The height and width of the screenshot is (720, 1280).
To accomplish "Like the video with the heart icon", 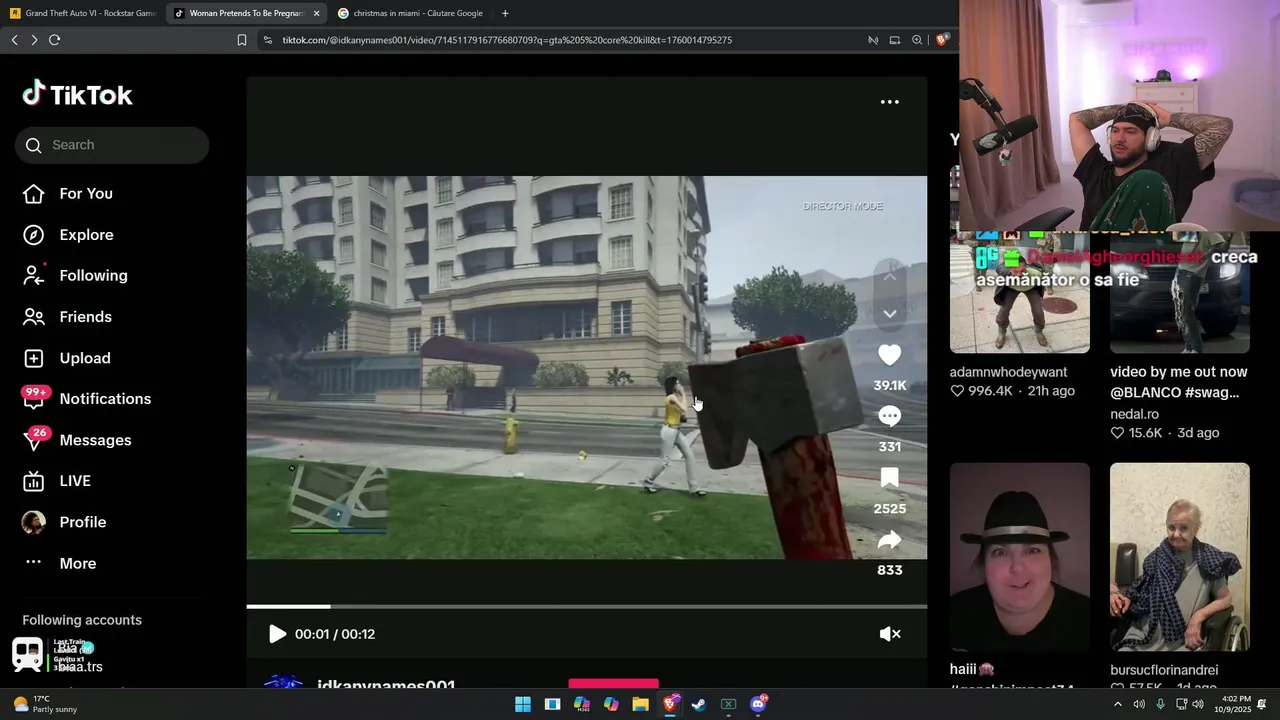I will click(890, 355).
